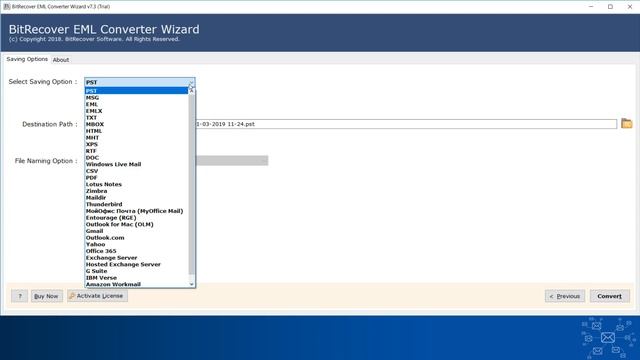The image size is (640, 360).
Task: Switch to the Saving Options tab
Action: [x=27, y=59]
